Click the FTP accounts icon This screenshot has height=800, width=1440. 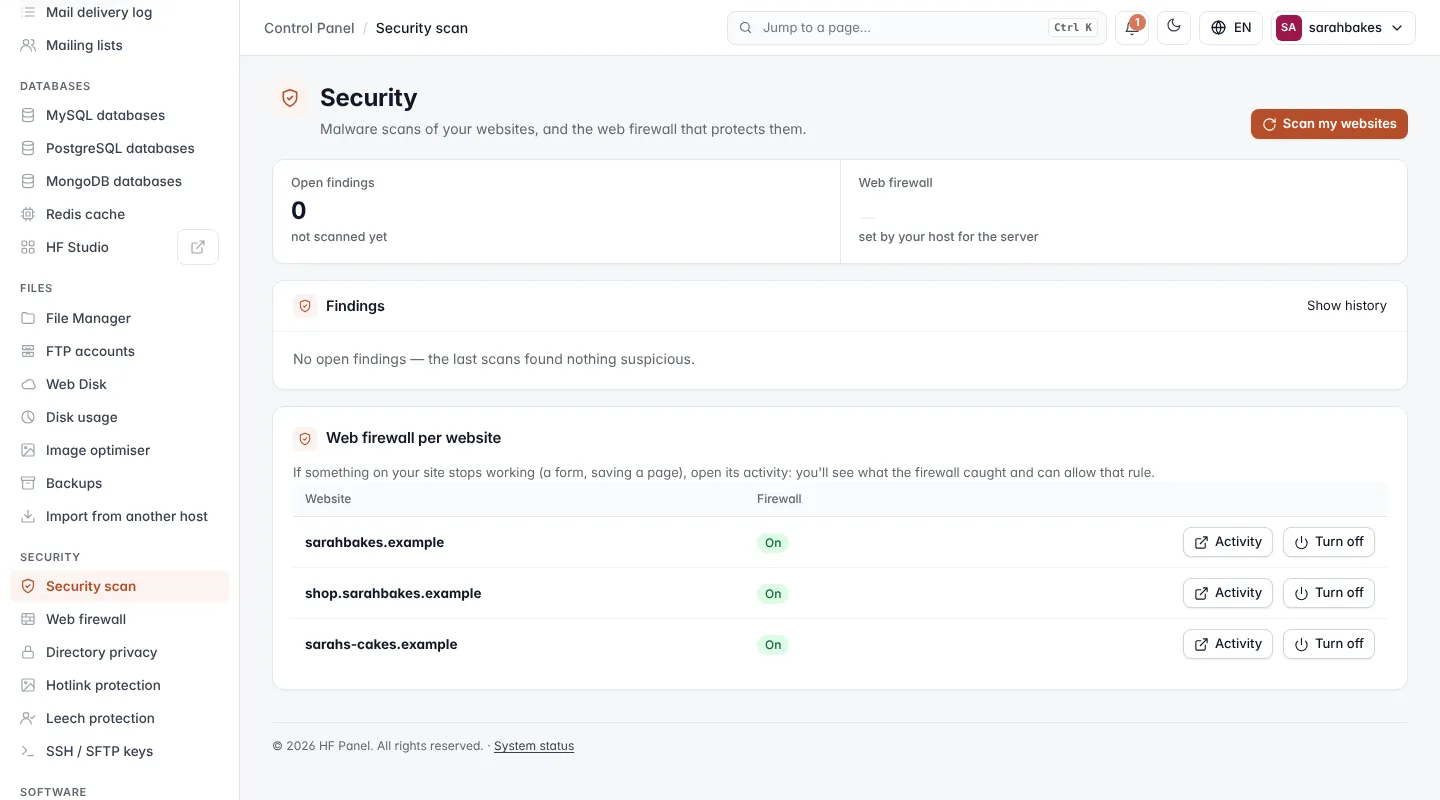click(x=28, y=351)
